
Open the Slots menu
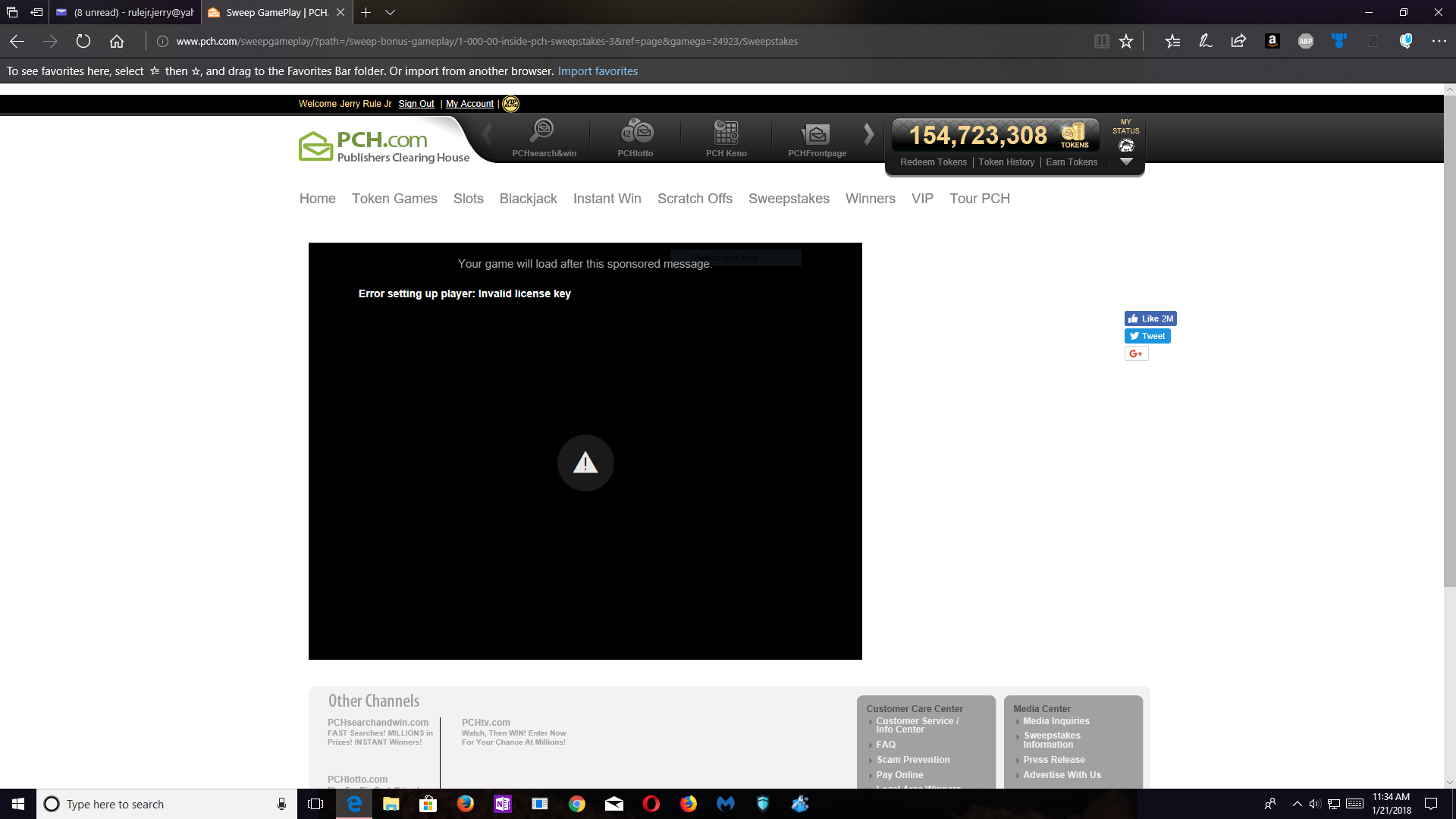click(x=469, y=199)
